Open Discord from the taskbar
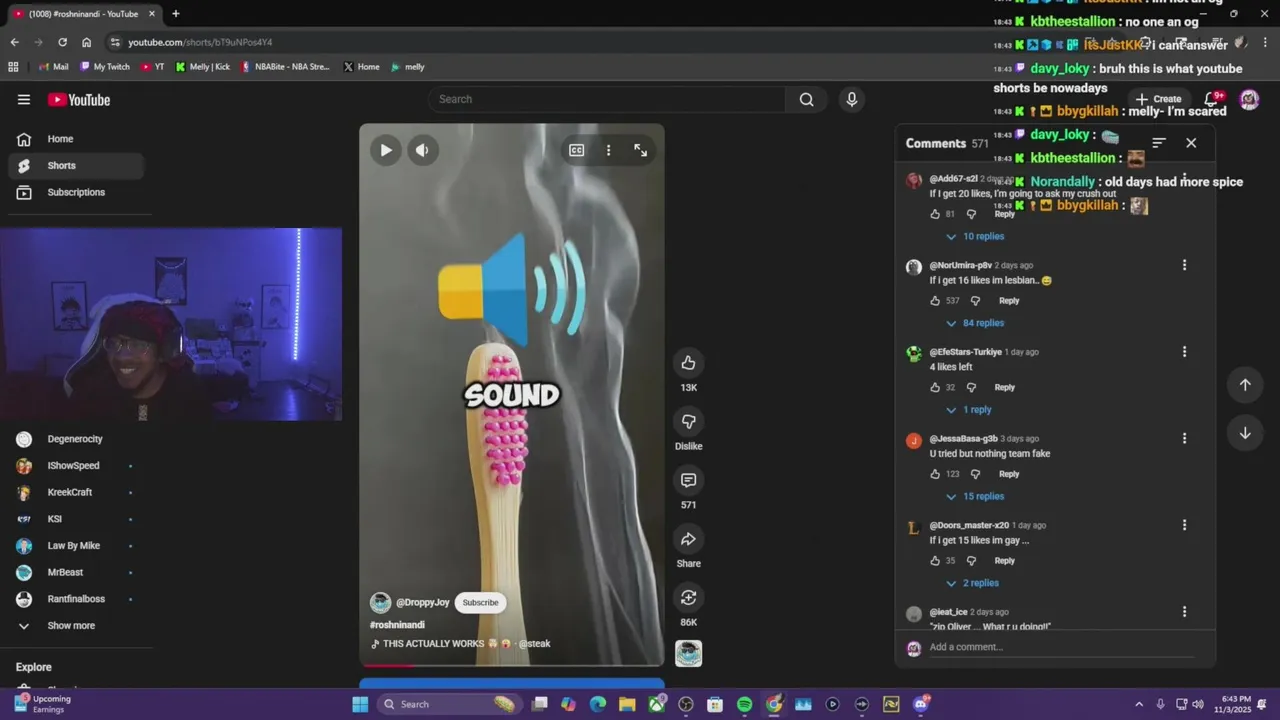The image size is (1280, 720). click(921, 704)
